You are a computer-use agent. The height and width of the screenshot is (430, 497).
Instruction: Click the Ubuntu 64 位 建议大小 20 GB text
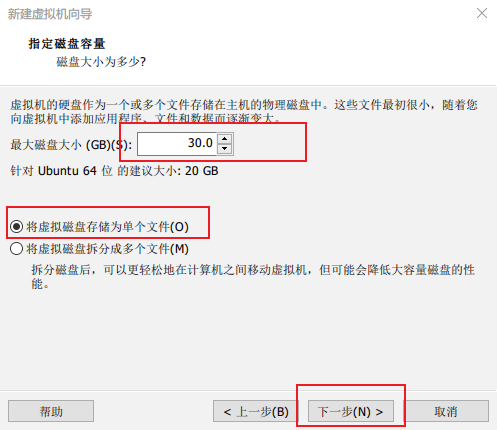(x=114, y=171)
